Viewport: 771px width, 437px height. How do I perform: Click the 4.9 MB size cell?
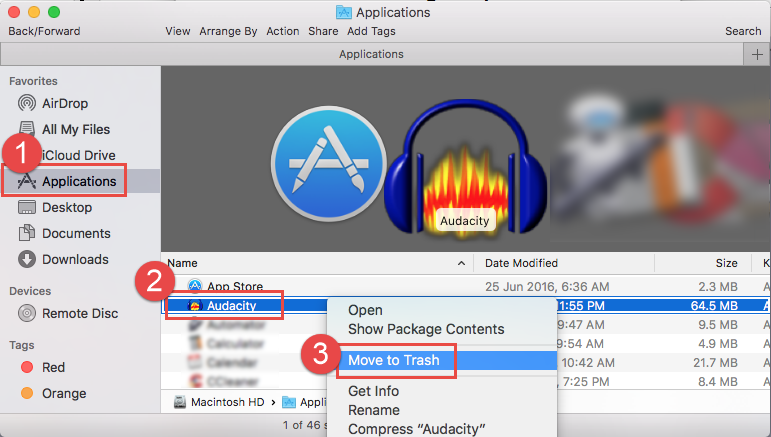pyautogui.click(x=718, y=343)
